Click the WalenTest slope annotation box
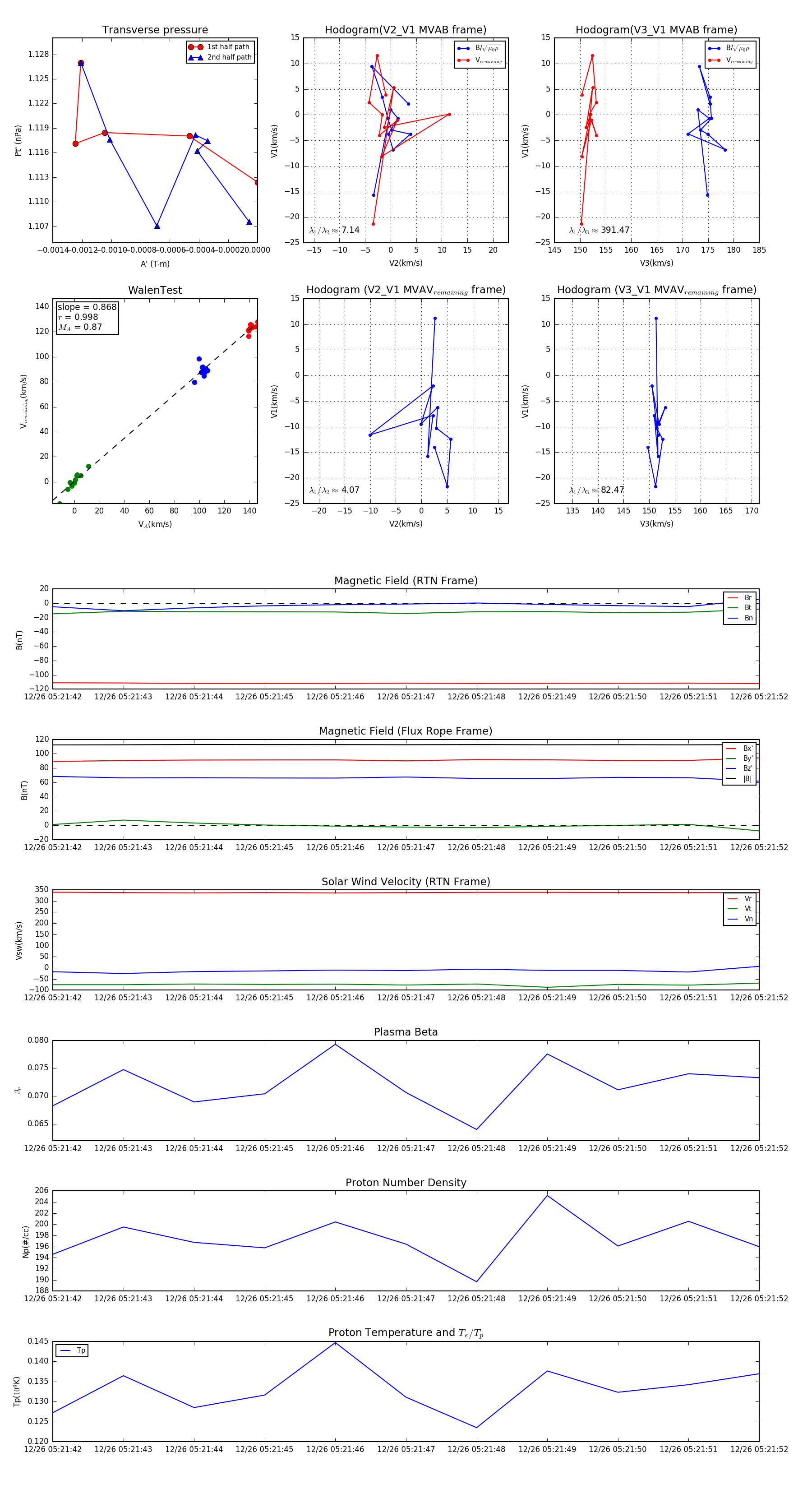The height and width of the screenshot is (1489, 812). (x=87, y=317)
